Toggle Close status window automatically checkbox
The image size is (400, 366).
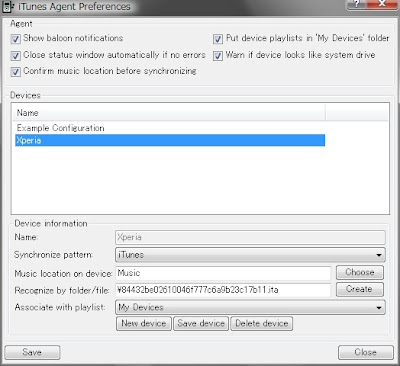16,56
